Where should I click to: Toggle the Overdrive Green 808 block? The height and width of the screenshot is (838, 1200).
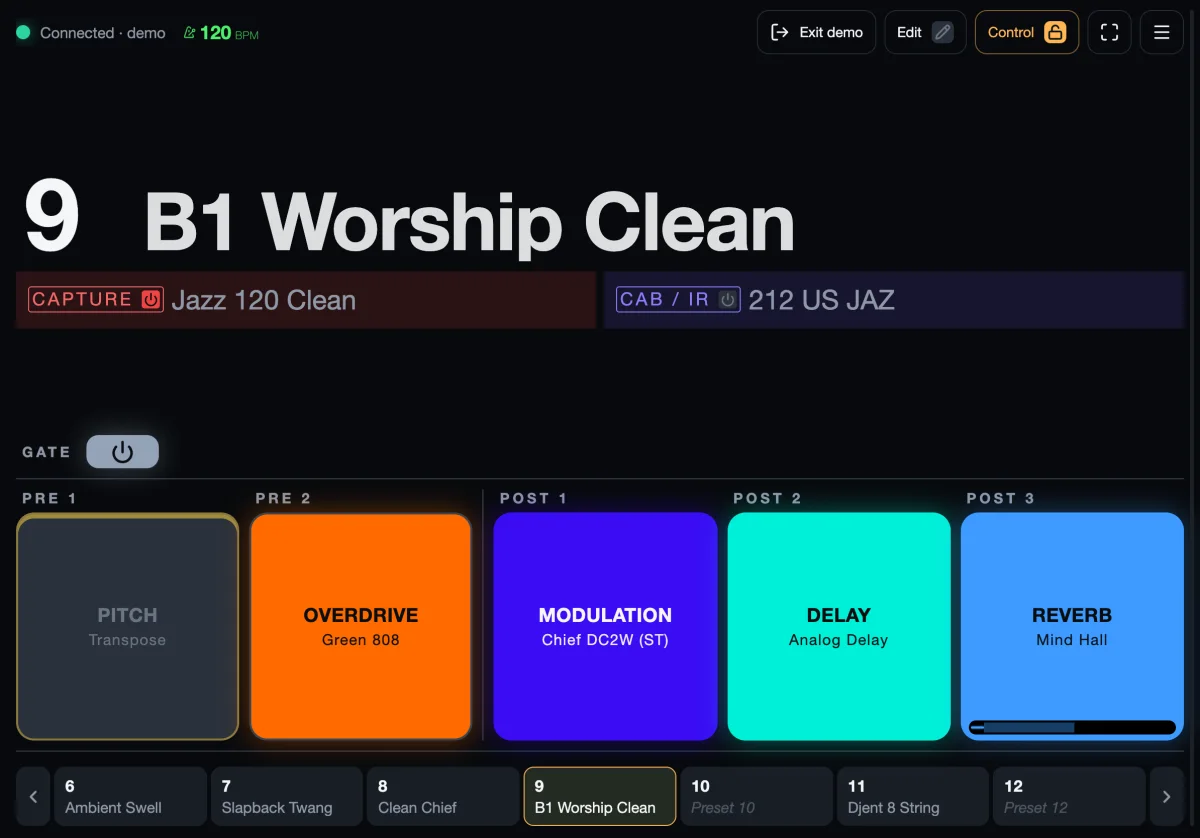pos(361,626)
